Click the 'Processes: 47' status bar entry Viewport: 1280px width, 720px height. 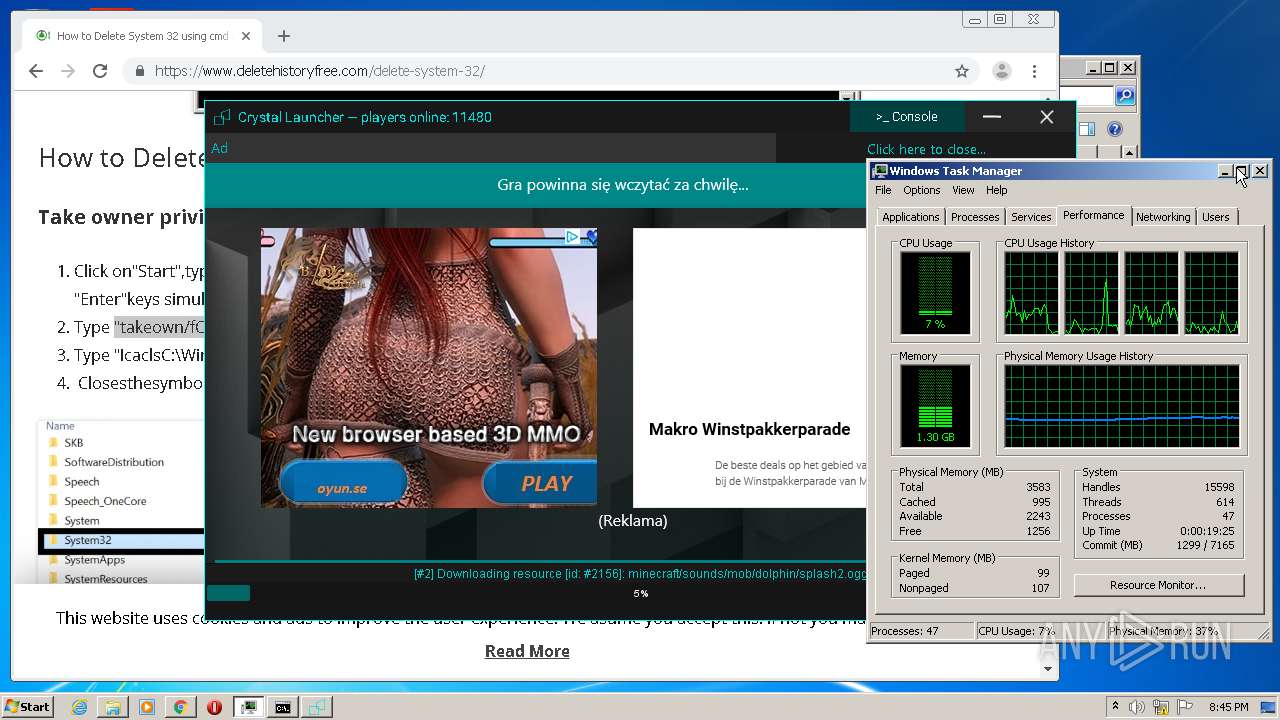(x=921, y=631)
